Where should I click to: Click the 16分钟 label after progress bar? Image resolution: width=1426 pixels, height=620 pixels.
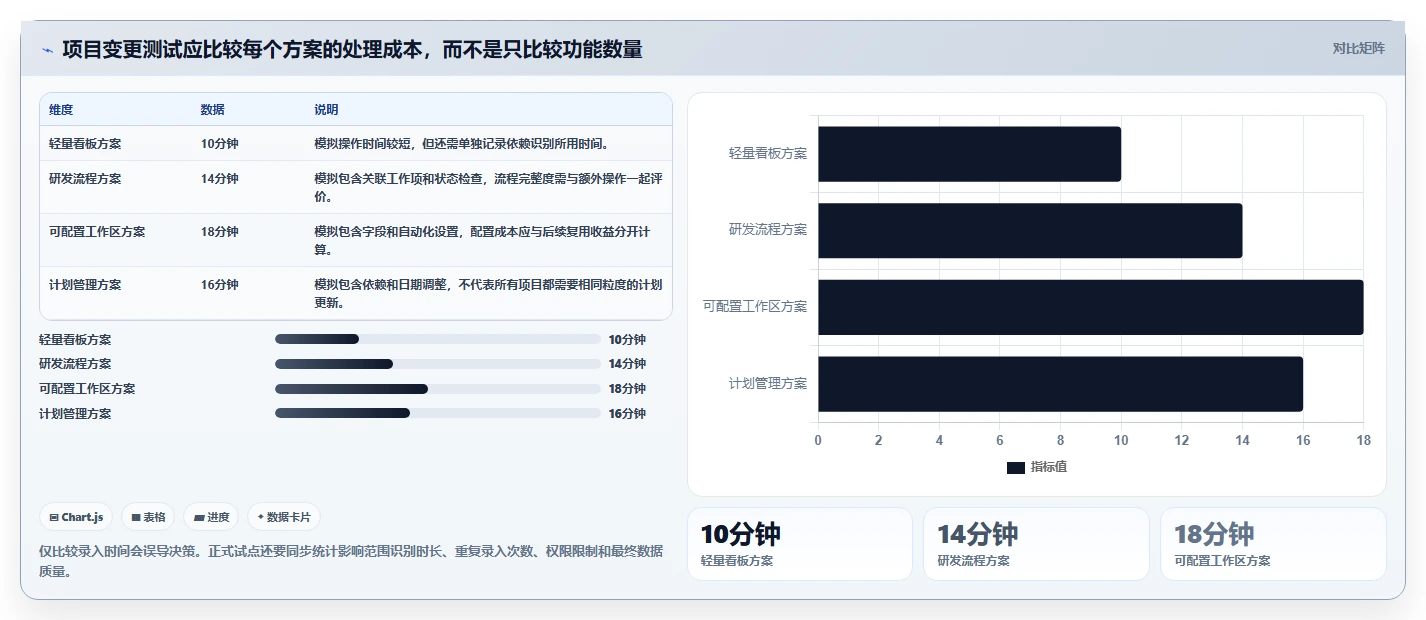click(627, 414)
